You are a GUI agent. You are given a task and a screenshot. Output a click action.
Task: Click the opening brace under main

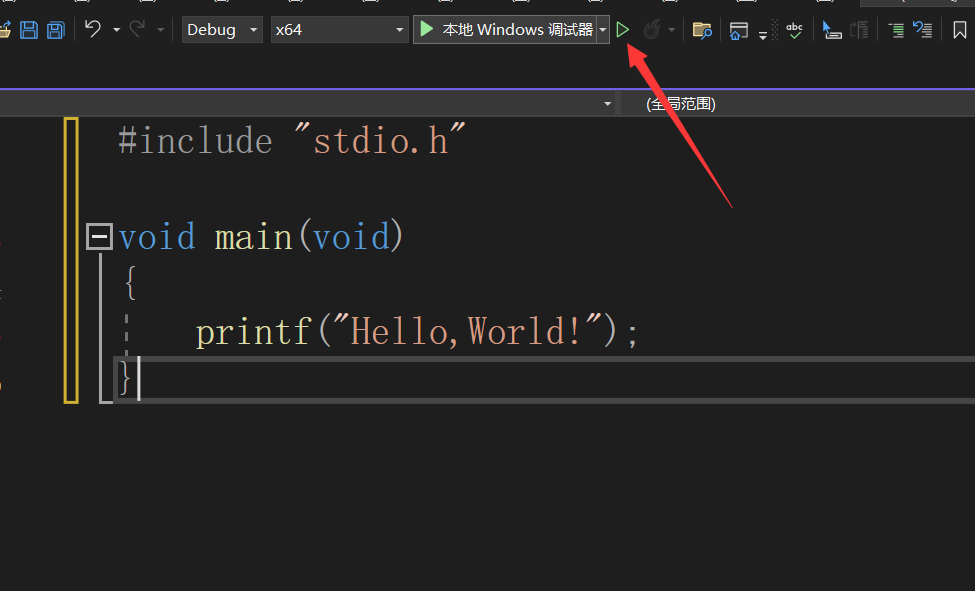[x=130, y=283]
